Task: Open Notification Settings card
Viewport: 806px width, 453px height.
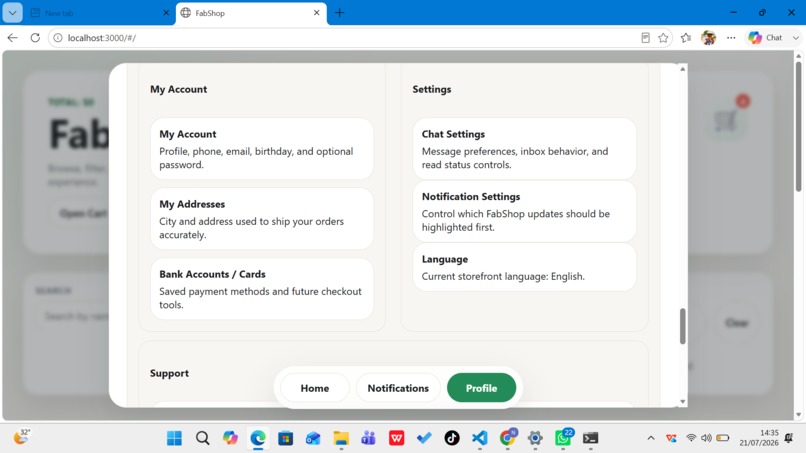Action: [524, 211]
